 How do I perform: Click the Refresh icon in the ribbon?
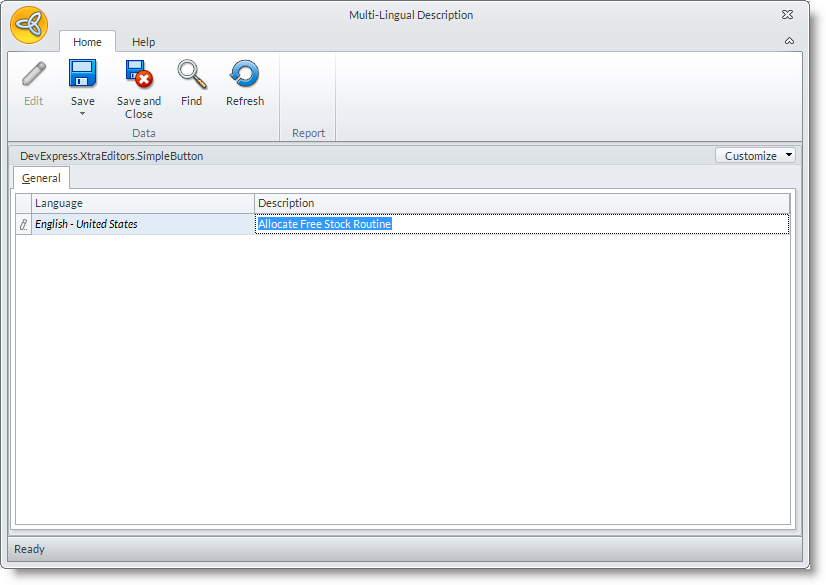point(244,75)
